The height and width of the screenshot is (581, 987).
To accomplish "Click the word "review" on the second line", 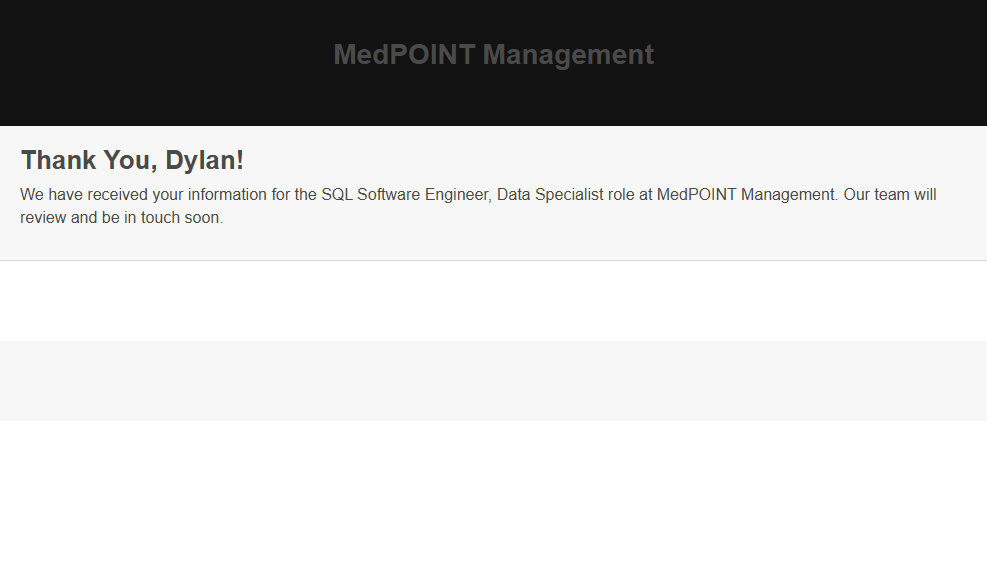I will (43, 218).
